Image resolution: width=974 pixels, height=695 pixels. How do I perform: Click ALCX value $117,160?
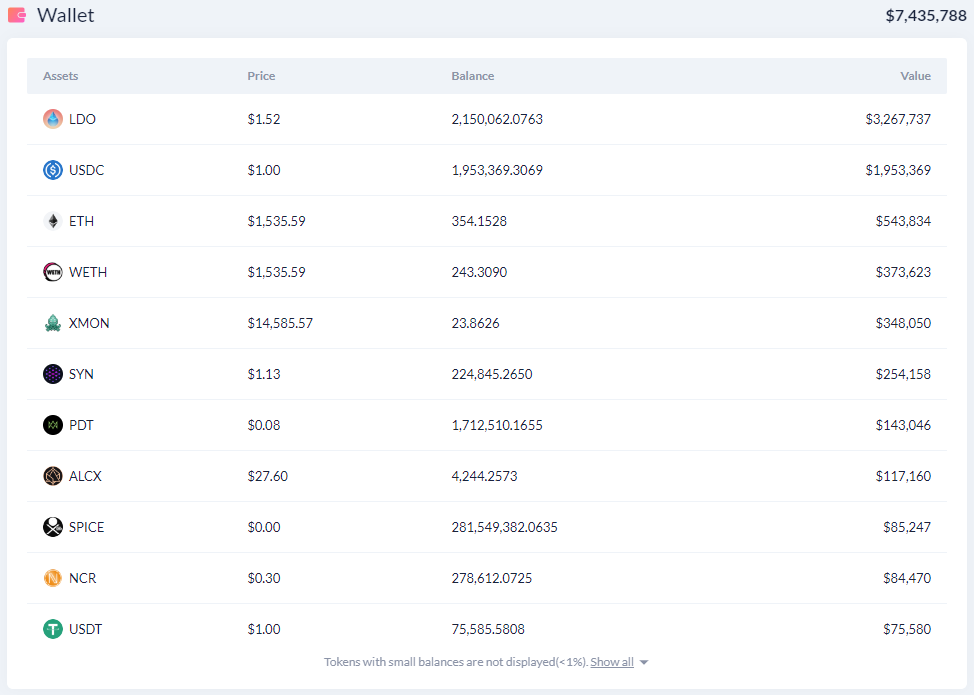pyautogui.click(x=903, y=476)
